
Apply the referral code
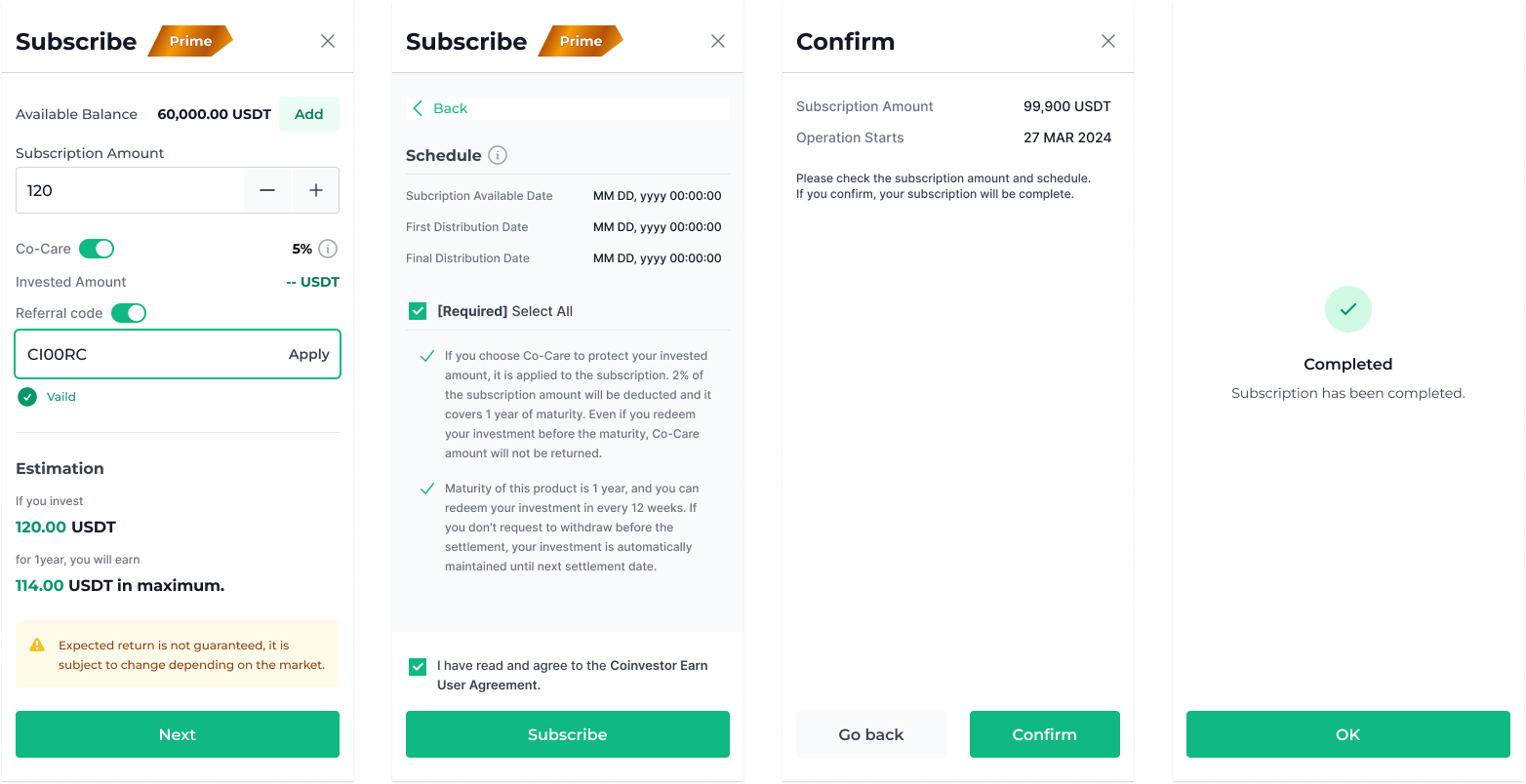tap(308, 354)
